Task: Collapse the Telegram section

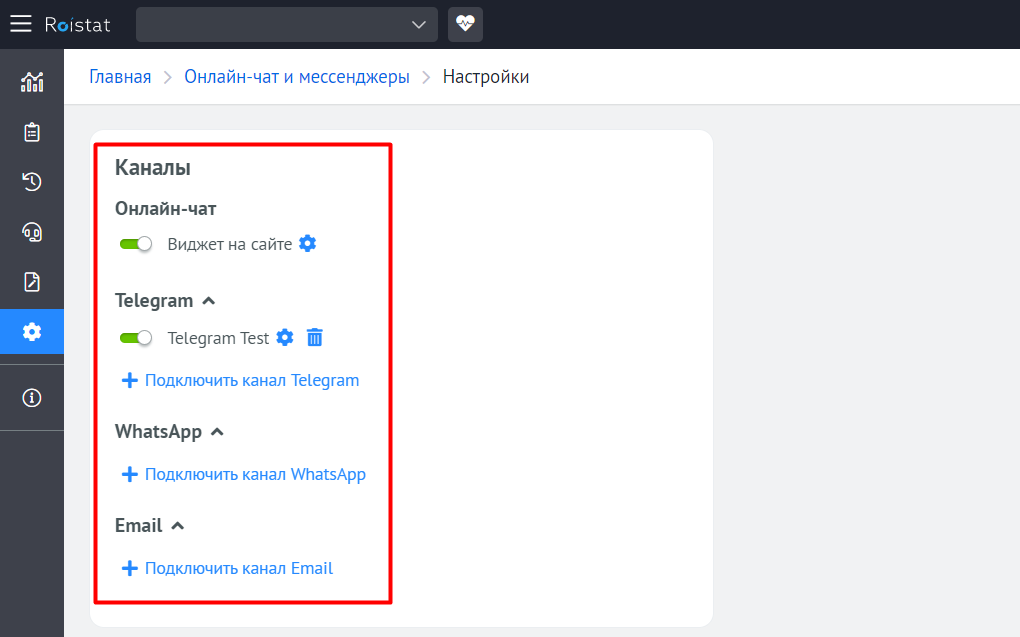Action: (x=209, y=300)
